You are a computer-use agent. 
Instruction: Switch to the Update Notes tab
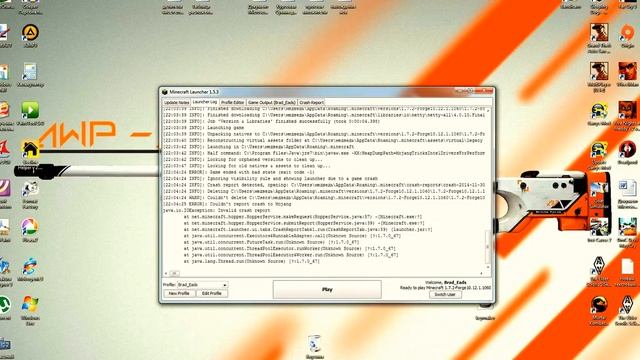pyautogui.click(x=177, y=102)
